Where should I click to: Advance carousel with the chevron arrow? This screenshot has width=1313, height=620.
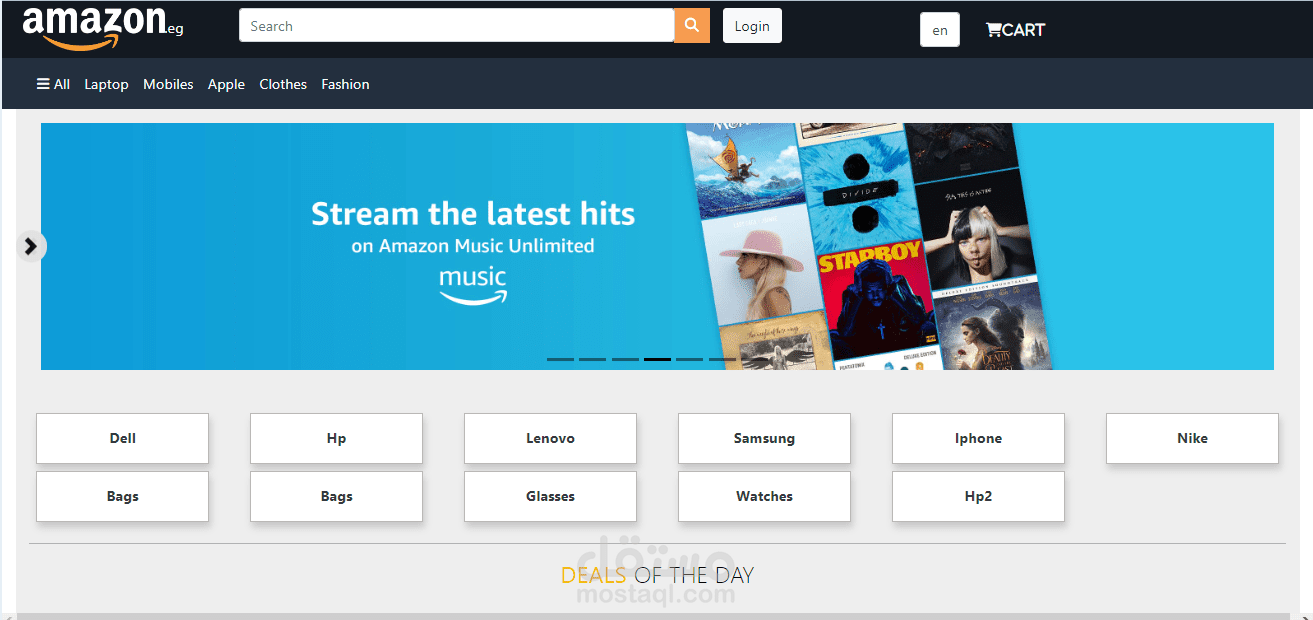coord(31,246)
